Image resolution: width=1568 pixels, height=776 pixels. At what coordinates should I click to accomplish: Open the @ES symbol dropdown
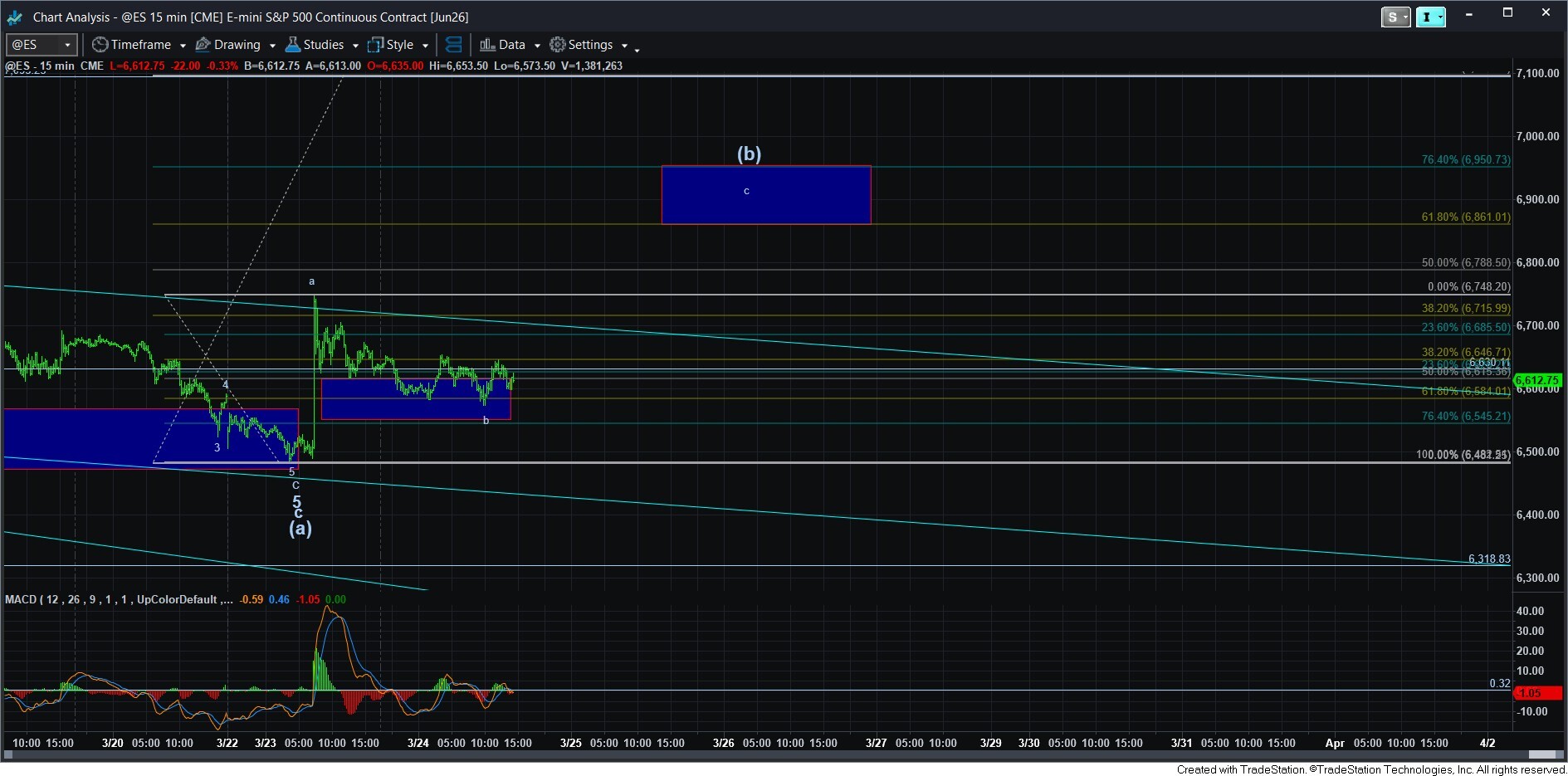click(x=67, y=45)
